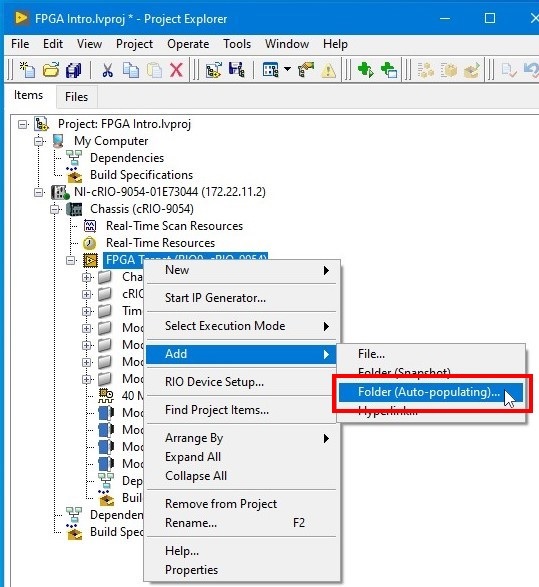
Task: Click the FPGA Target chip icon
Action: tap(90, 260)
